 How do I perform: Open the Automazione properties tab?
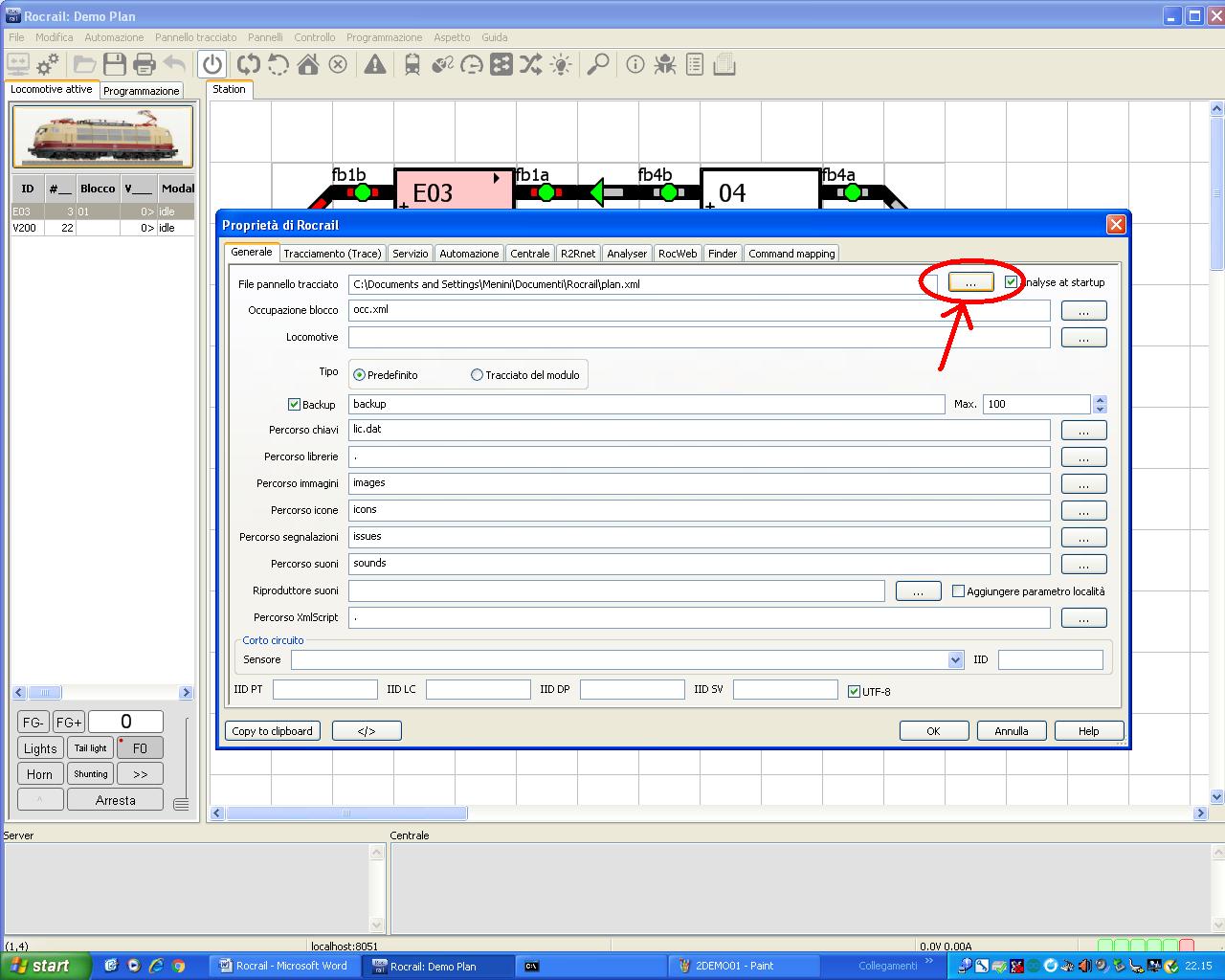coord(469,254)
